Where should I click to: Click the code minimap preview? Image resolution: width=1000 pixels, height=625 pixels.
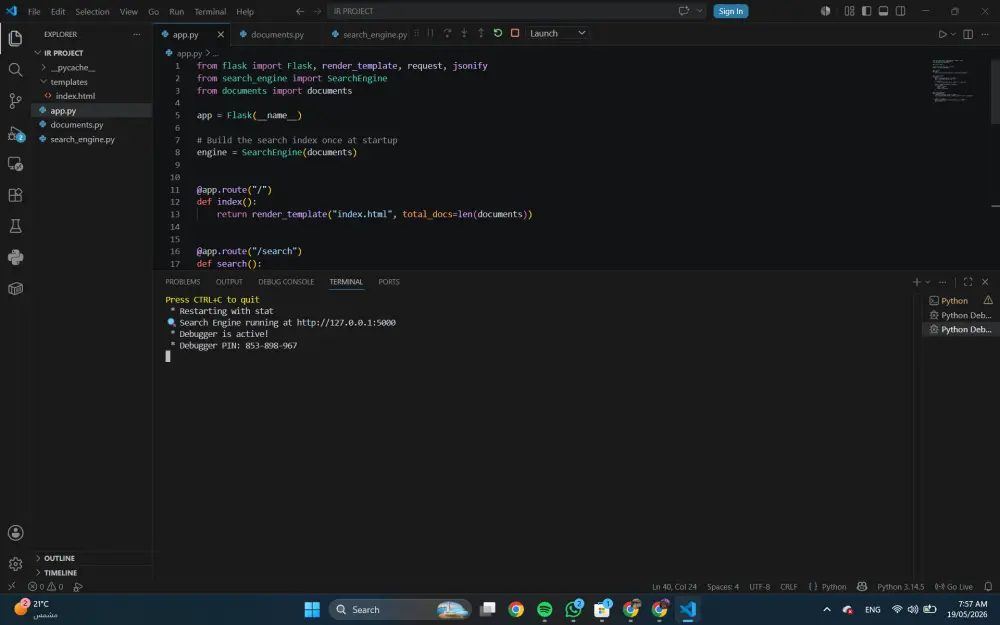(x=954, y=80)
